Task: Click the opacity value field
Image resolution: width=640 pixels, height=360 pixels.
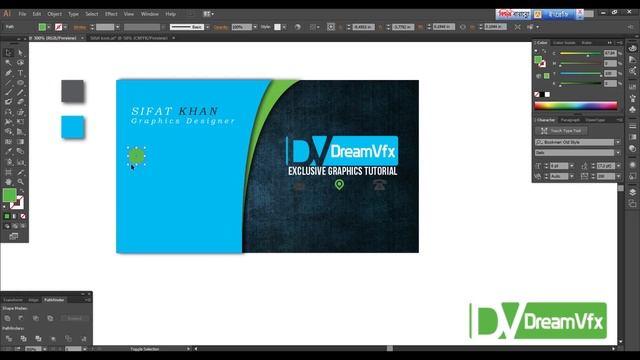Action: pyautogui.click(x=242, y=27)
